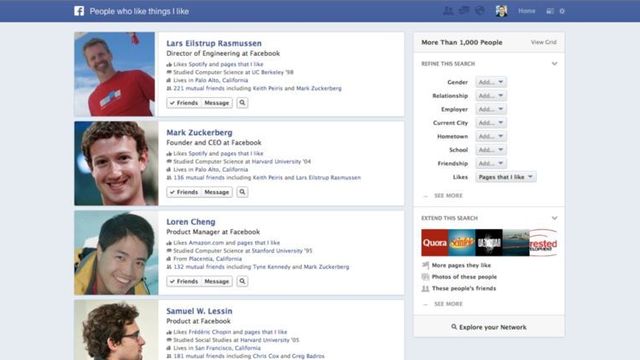Open Samuel W. Lessin's profile name link
This screenshot has width=640, height=360.
[199, 311]
